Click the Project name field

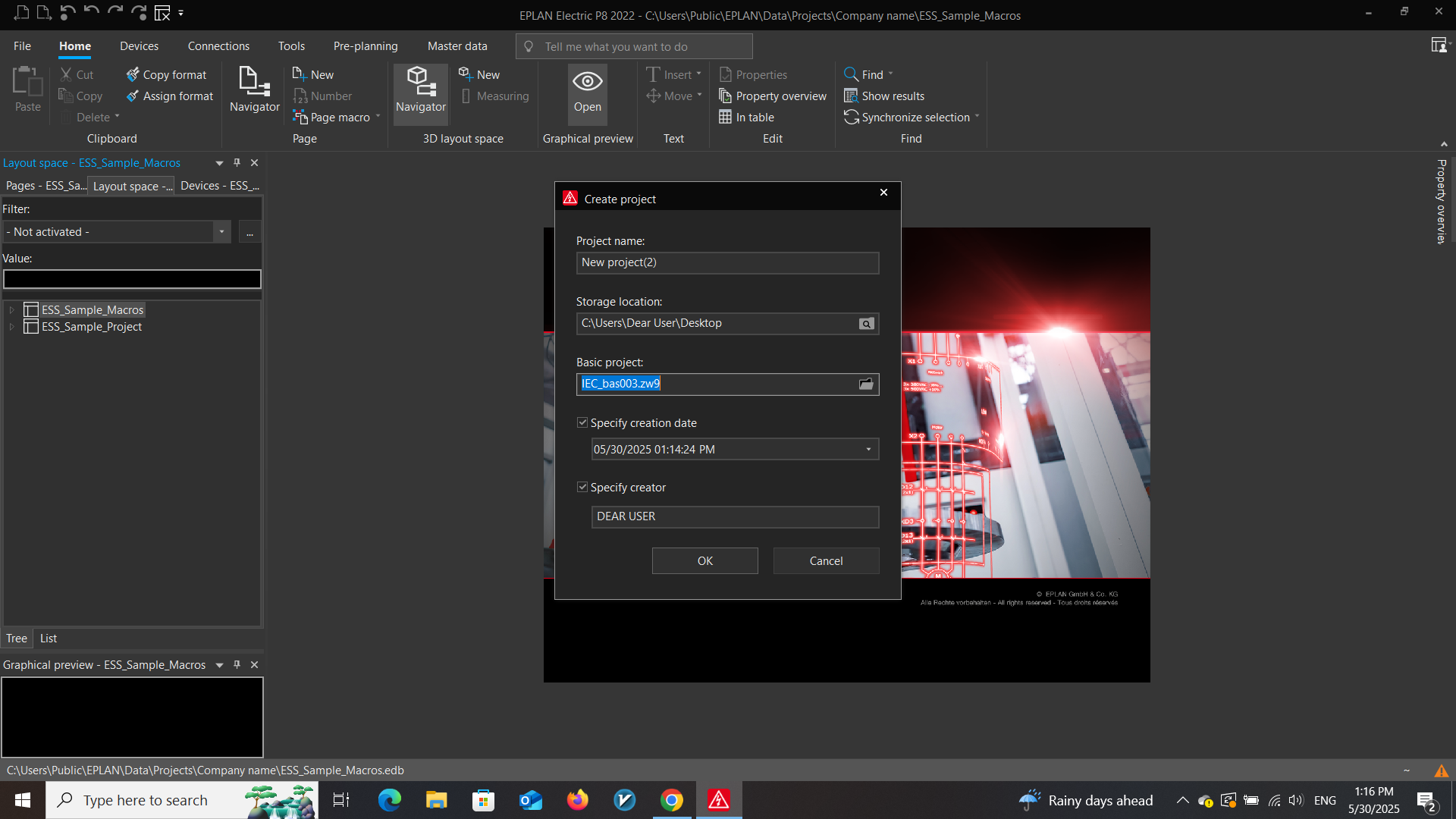pos(727,262)
